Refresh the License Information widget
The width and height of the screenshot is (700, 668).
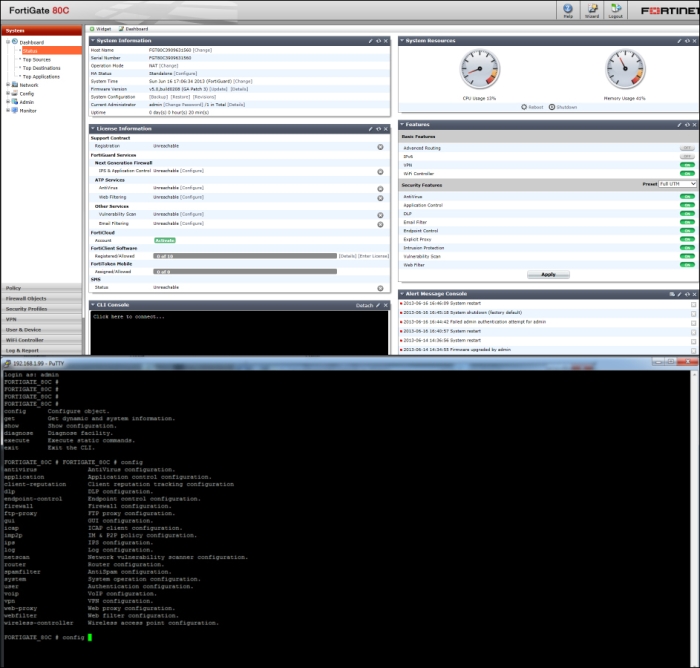[378, 129]
